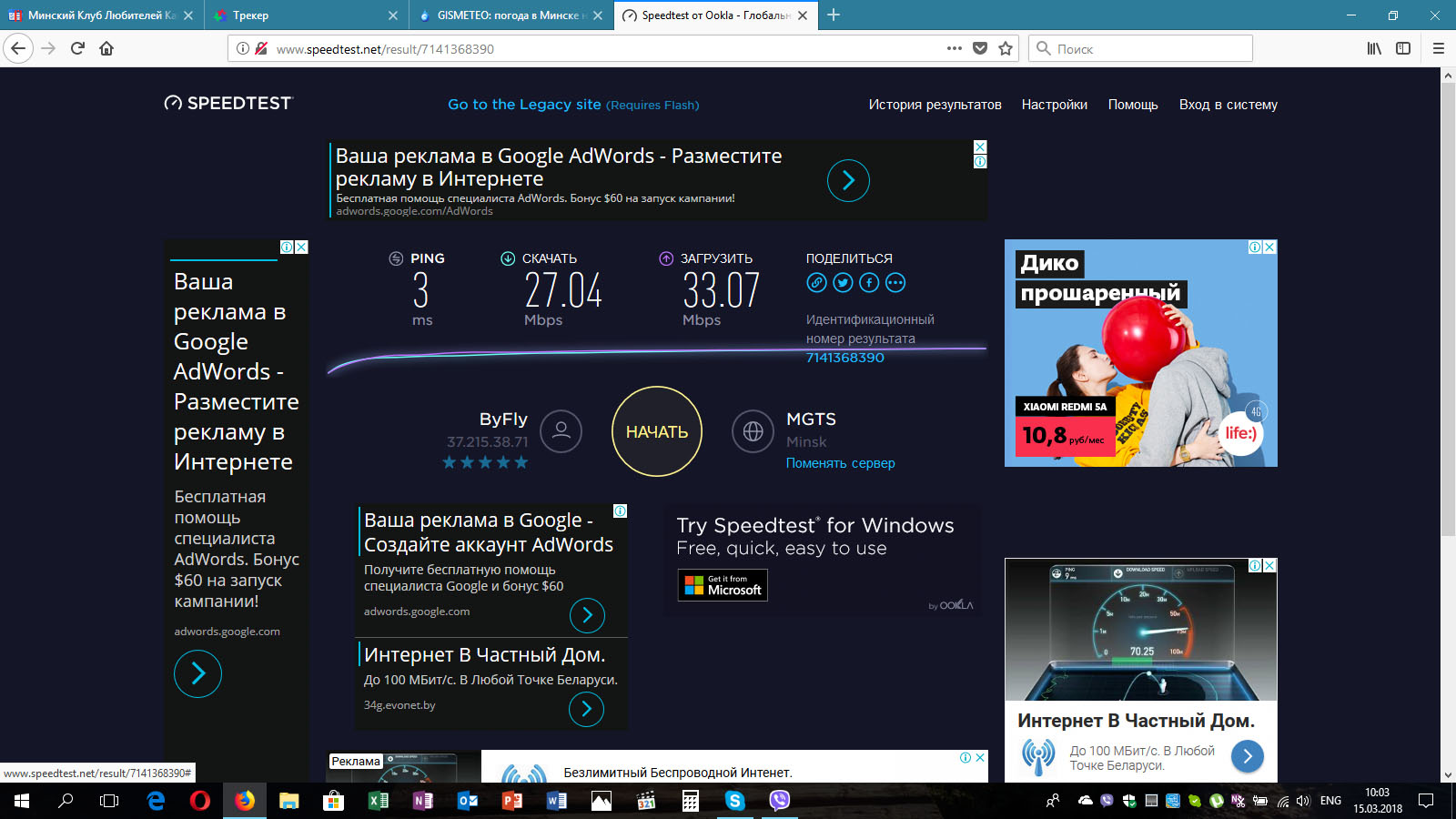Save page to Pocket icon
1456x819 pixels.
click(980, 48)
